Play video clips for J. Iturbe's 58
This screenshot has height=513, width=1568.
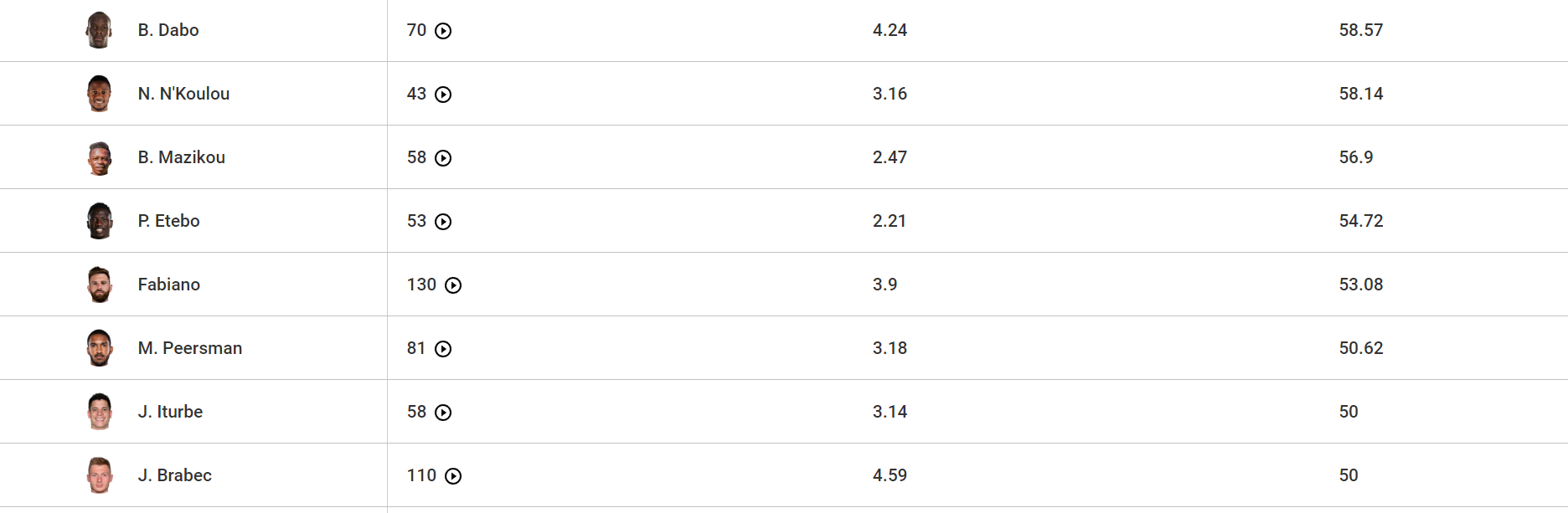tap(444, 413)
